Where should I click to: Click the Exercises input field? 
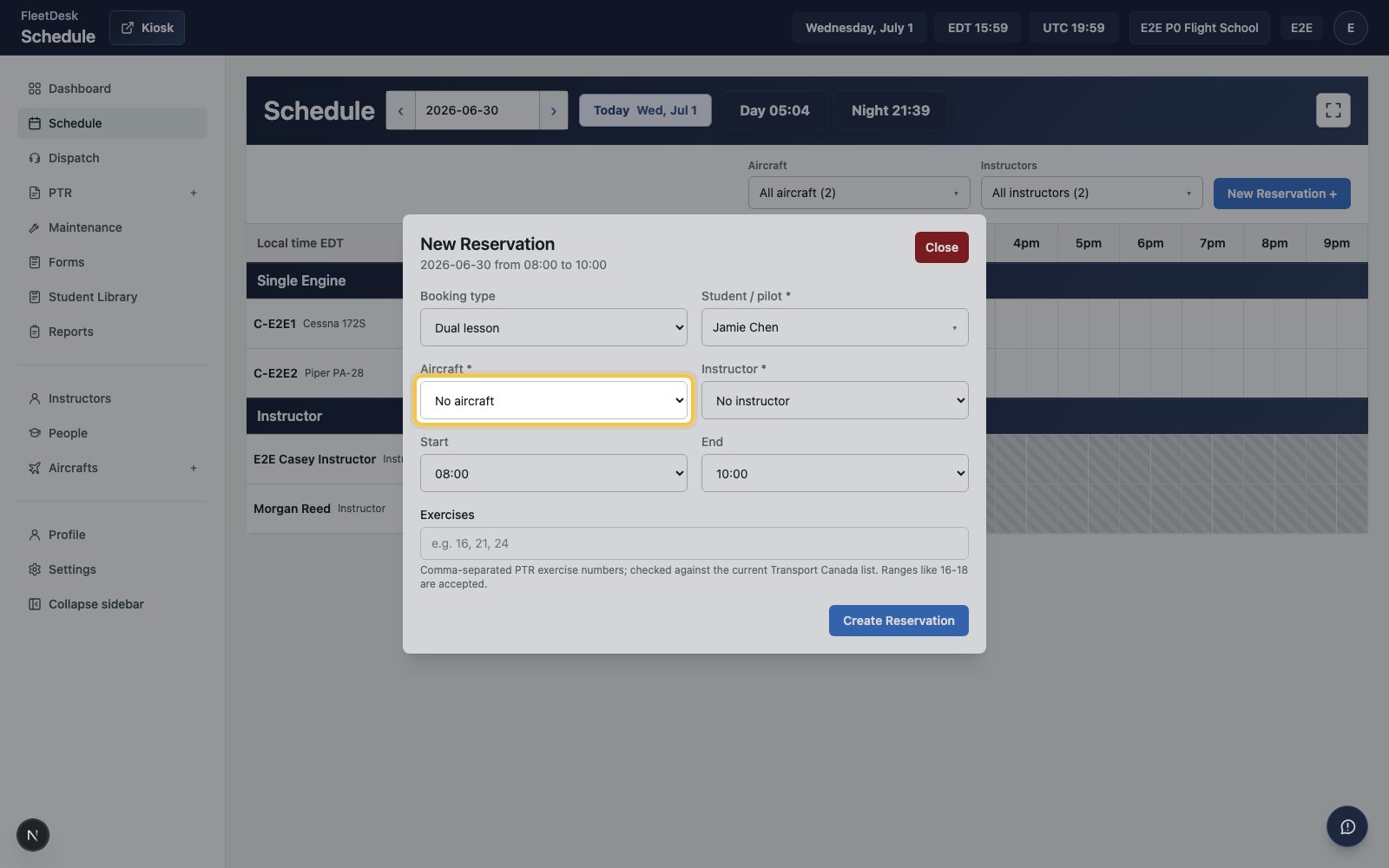pos(694,543)
